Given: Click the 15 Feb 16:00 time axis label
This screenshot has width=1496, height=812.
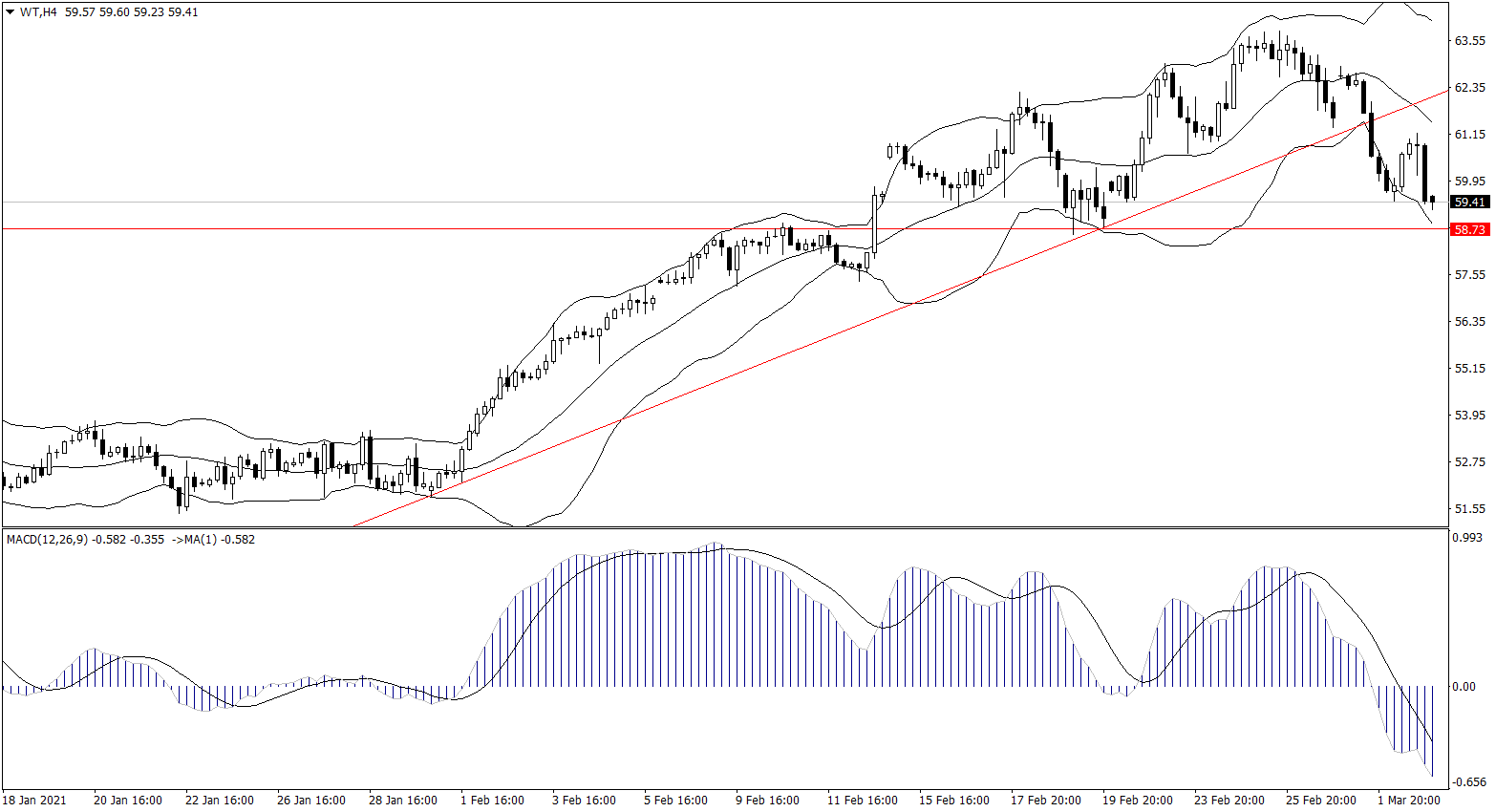Looking at the screenshot, I should tap(953, 801).
